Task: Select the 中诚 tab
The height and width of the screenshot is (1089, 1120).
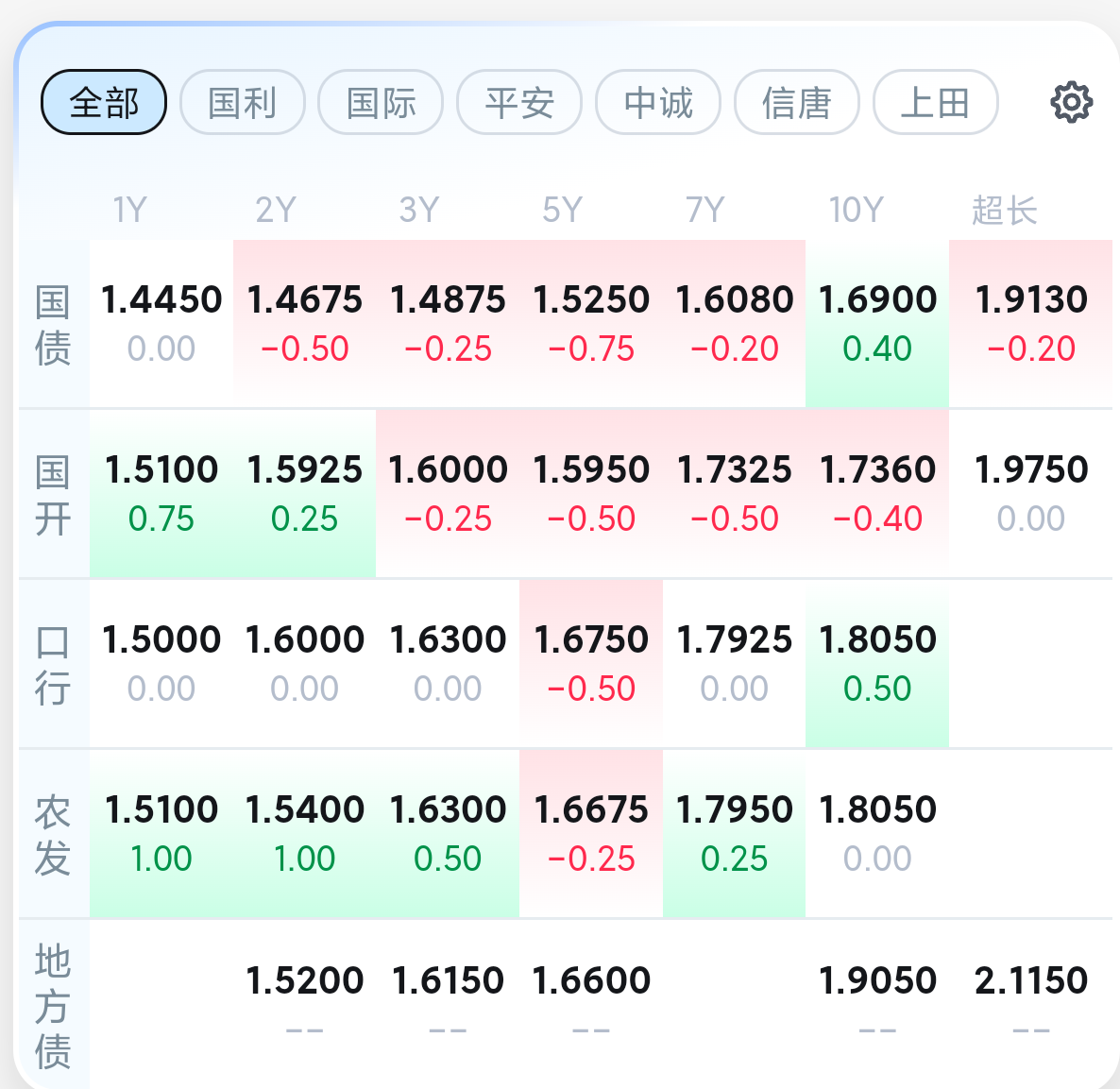Action: (x=658, y=102)
